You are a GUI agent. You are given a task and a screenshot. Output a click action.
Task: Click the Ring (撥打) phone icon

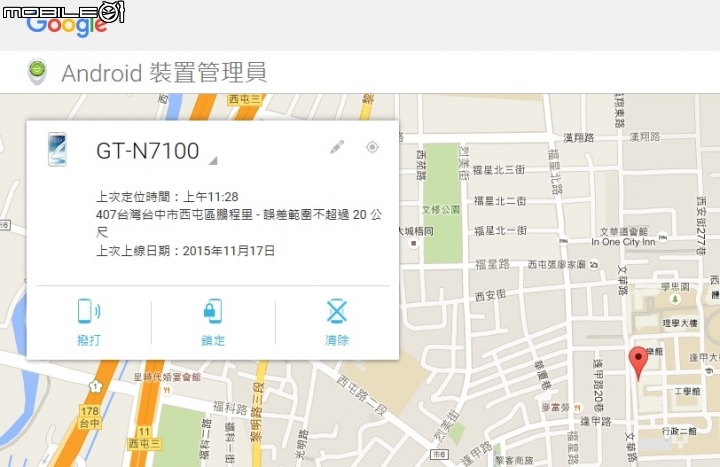[89, 311]
